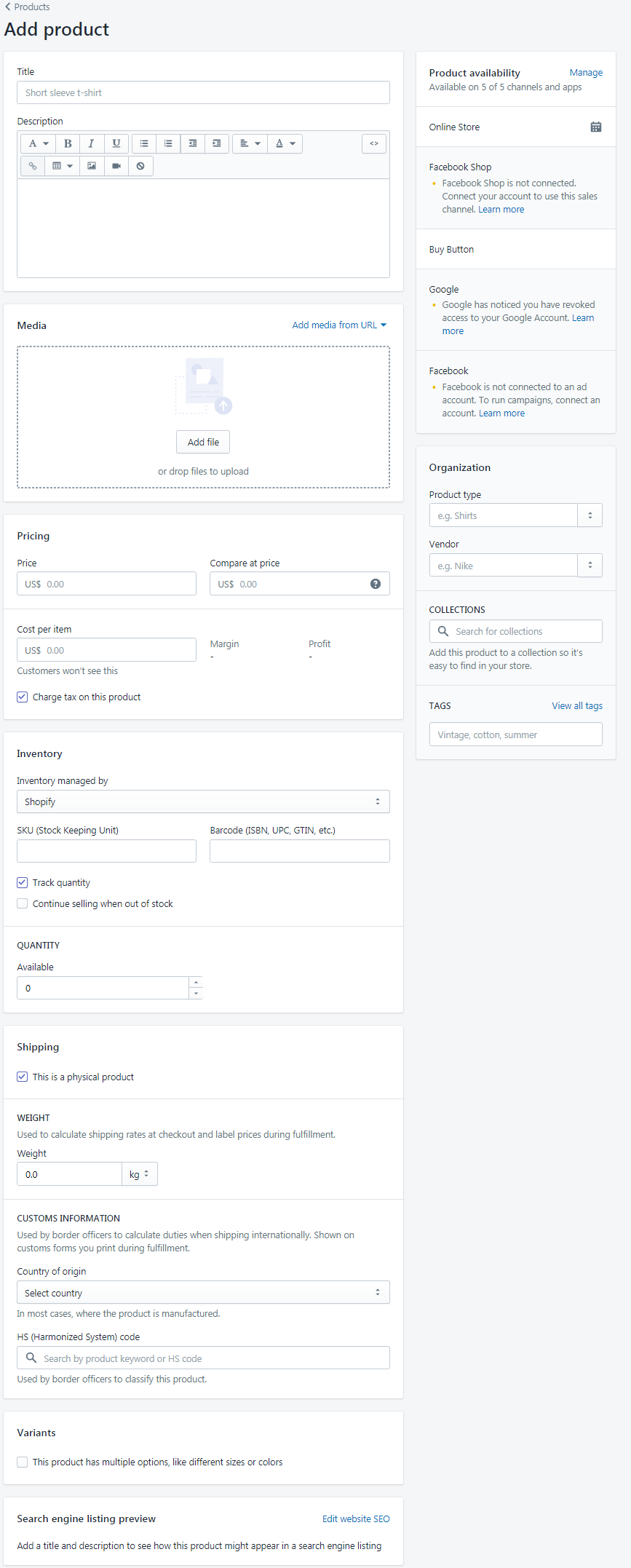The height and width of the screenshot is (1568, 631).
Task: Enable Continue selling when out of stock
Action: pos(23,903)
